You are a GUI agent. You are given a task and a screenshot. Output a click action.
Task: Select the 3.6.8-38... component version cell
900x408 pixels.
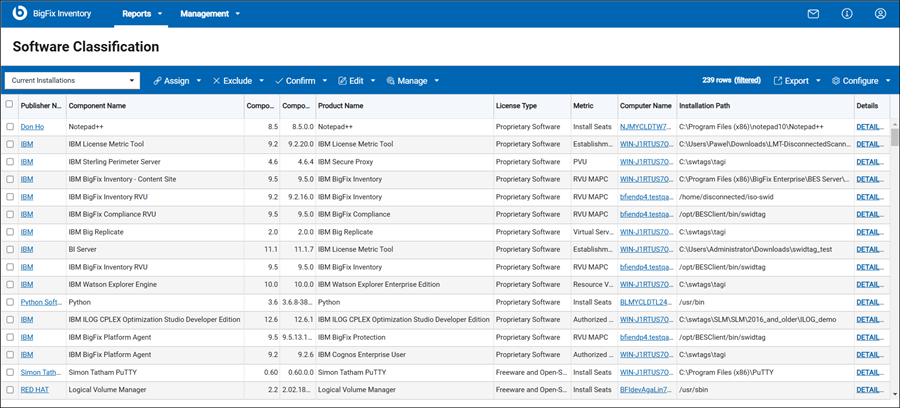297,302
